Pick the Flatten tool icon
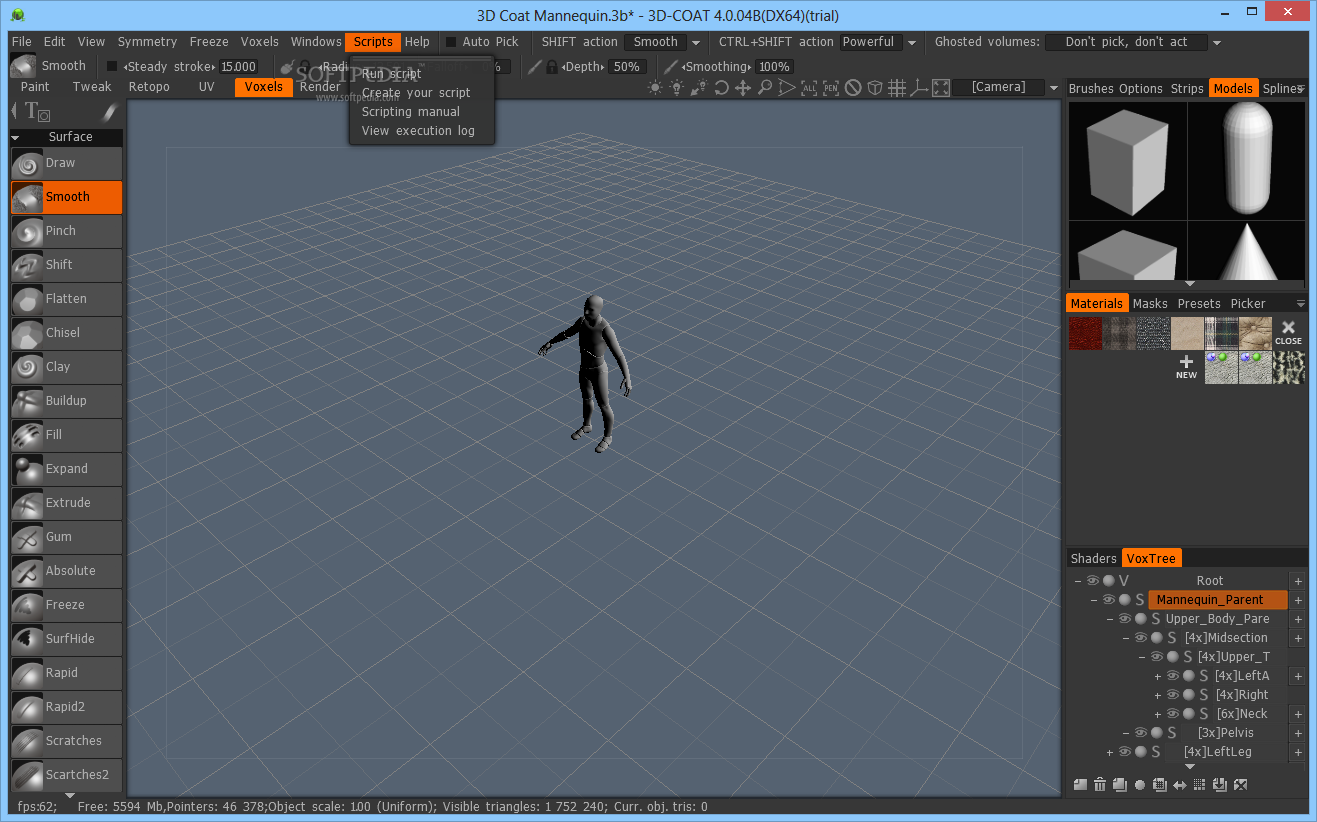 pos(27,299)
